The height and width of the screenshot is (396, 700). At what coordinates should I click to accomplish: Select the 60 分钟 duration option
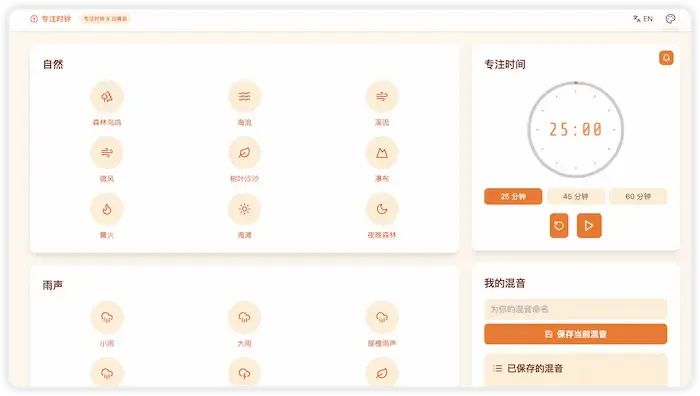(638, 196)
